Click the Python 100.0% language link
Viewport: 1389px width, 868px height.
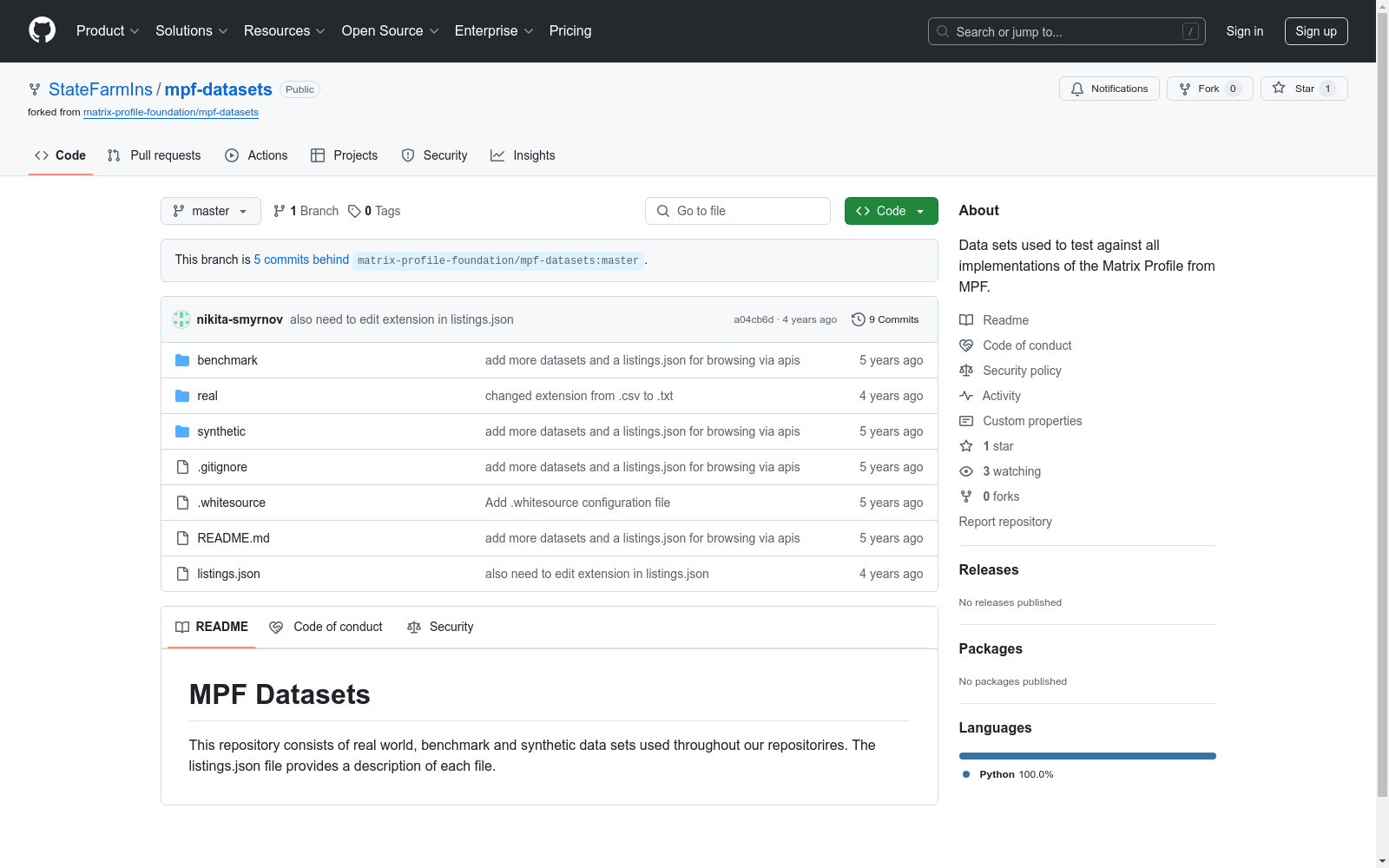(1008, 774)
